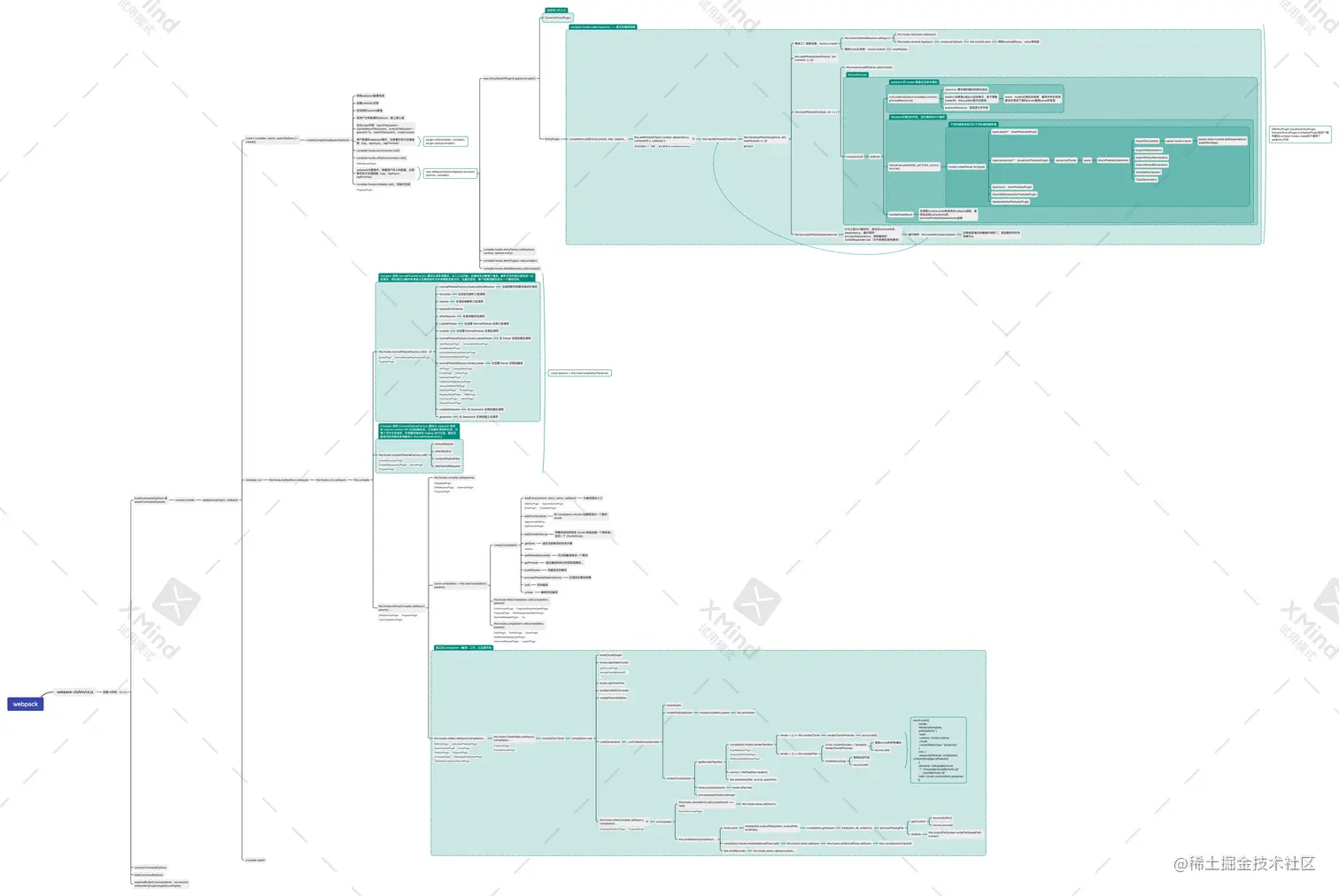Click the this.hooks.contextModuleFactory.call node
This screenshot has height=896, width=1339.
404,454
